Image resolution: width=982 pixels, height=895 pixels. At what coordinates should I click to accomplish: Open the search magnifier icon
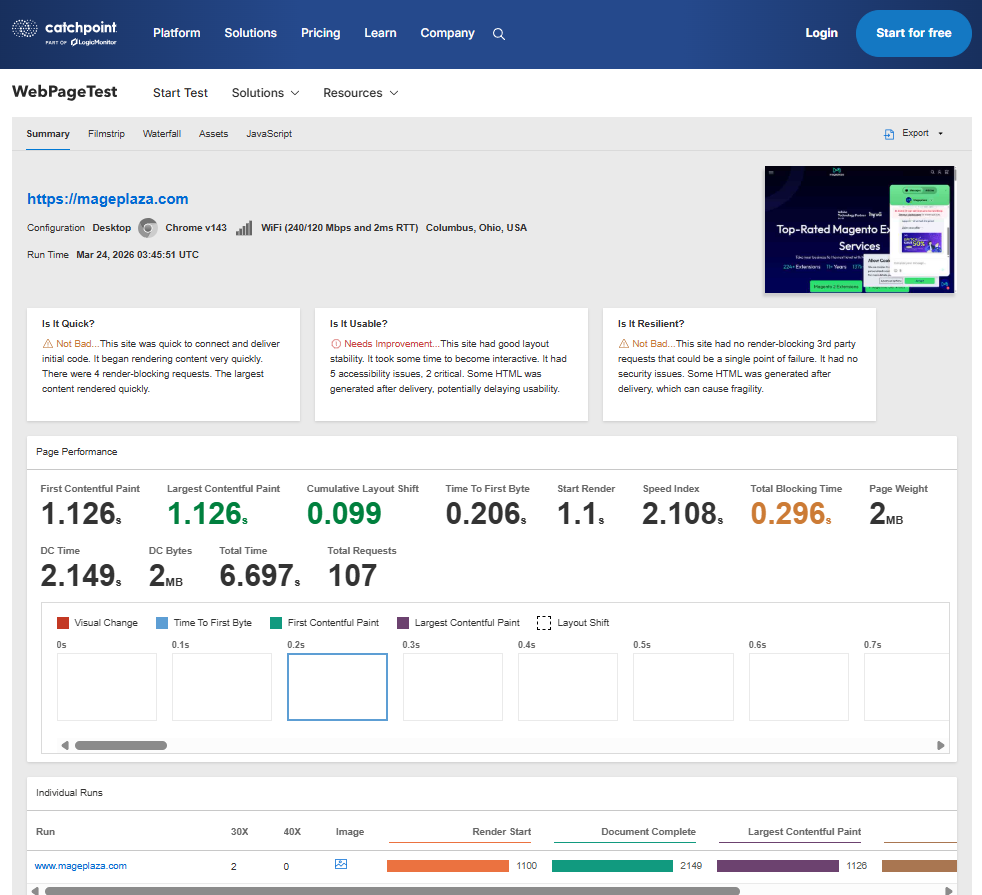pyautogui.click(x=498, y=33)
